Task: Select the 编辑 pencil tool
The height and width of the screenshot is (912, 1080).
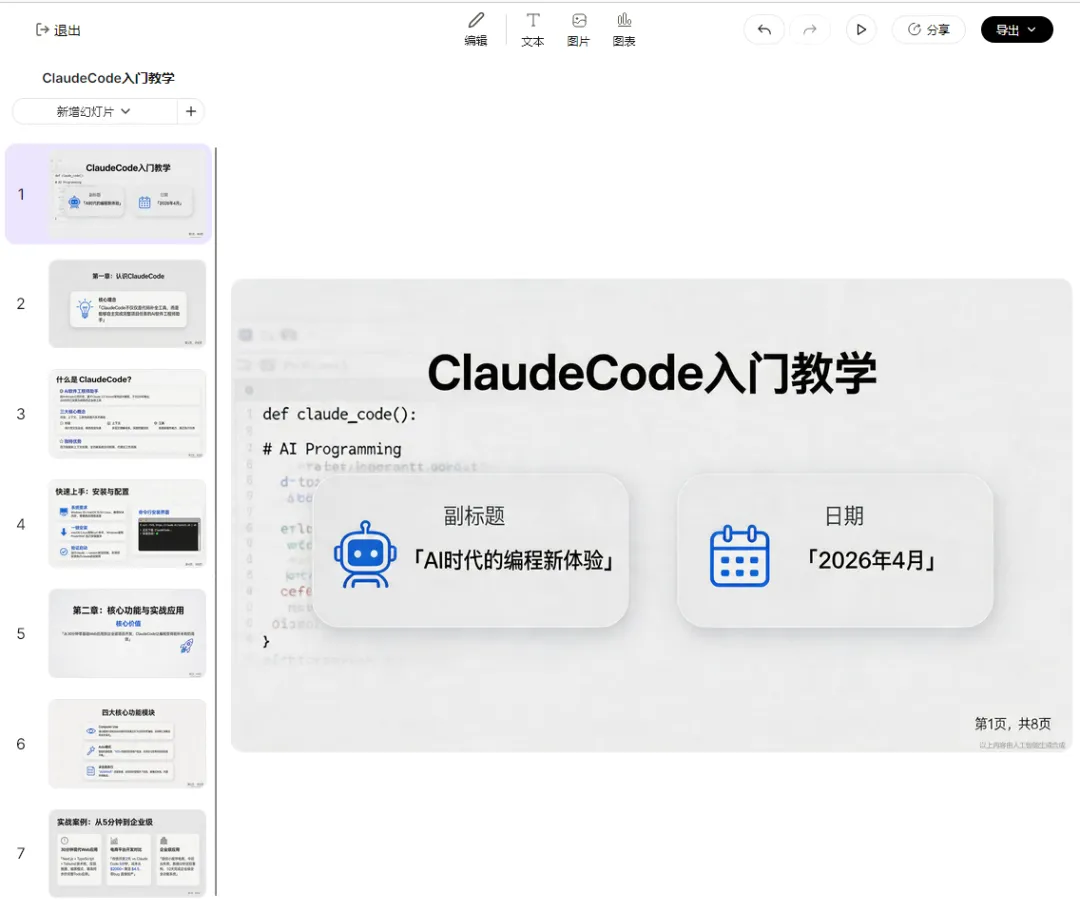Action: coord(475,30)
